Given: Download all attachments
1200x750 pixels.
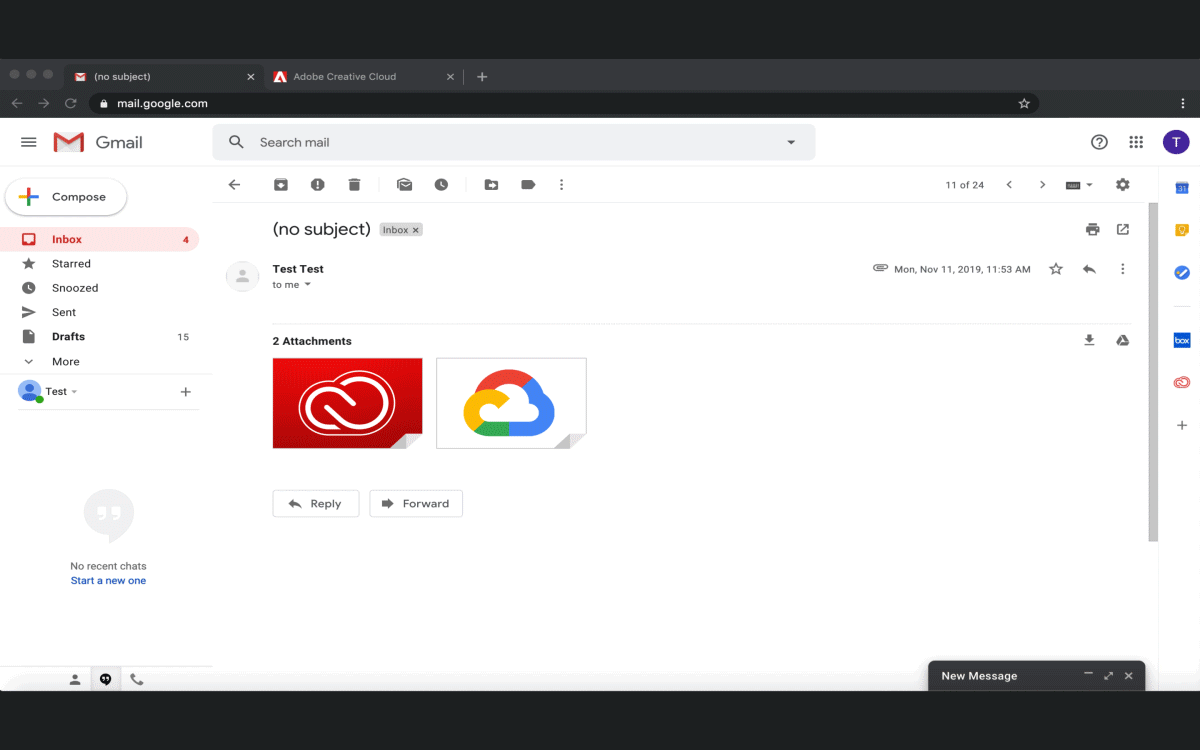Looking at the screenshot, I should pos(1089,340).
